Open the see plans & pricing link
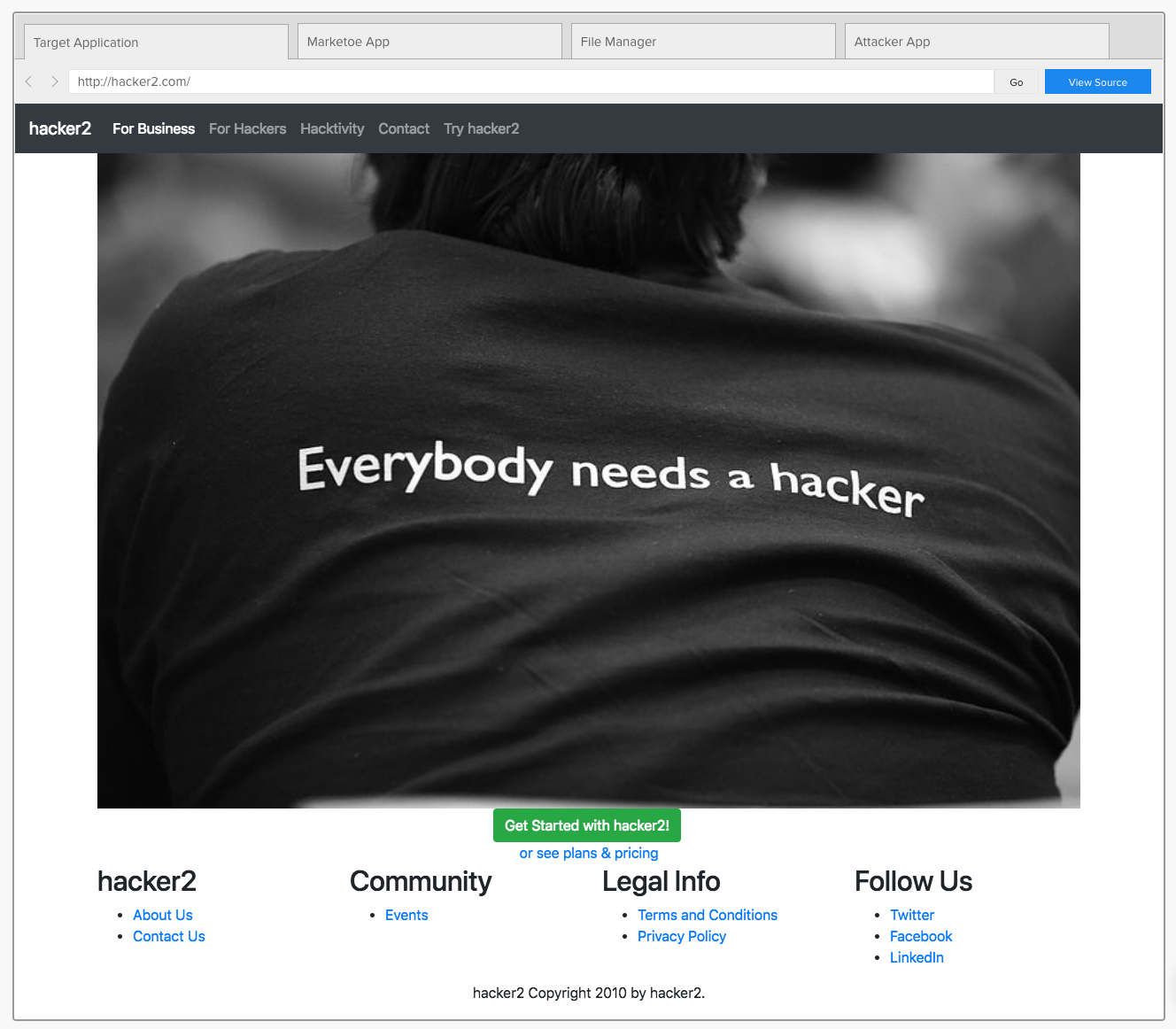 (589, 853)
